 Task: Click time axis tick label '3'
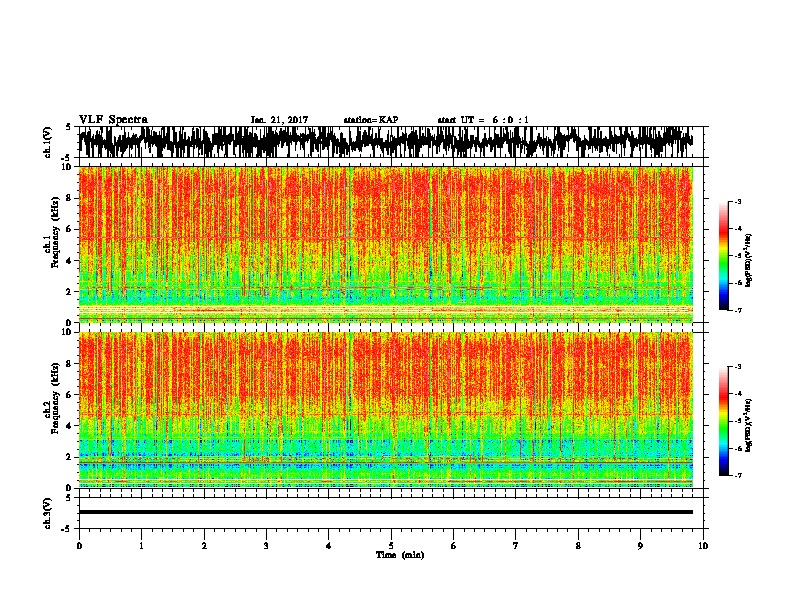pos(266,545)
